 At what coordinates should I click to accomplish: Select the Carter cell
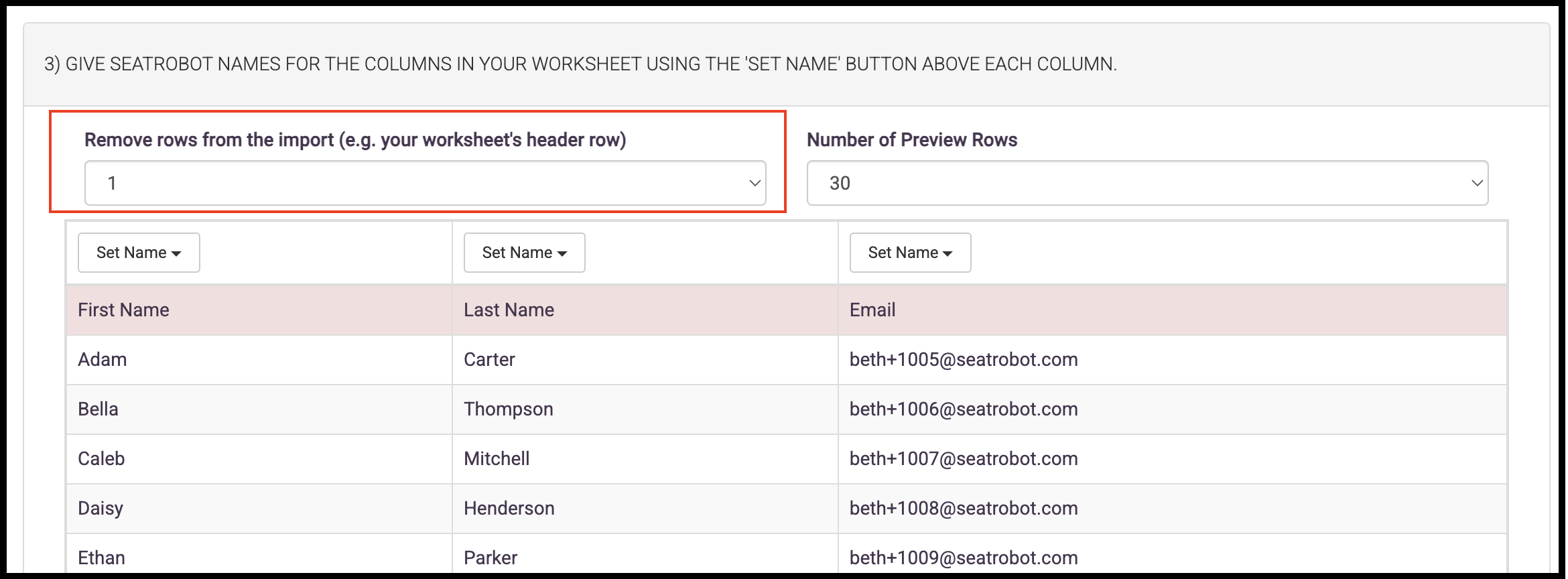coord(645,360)
